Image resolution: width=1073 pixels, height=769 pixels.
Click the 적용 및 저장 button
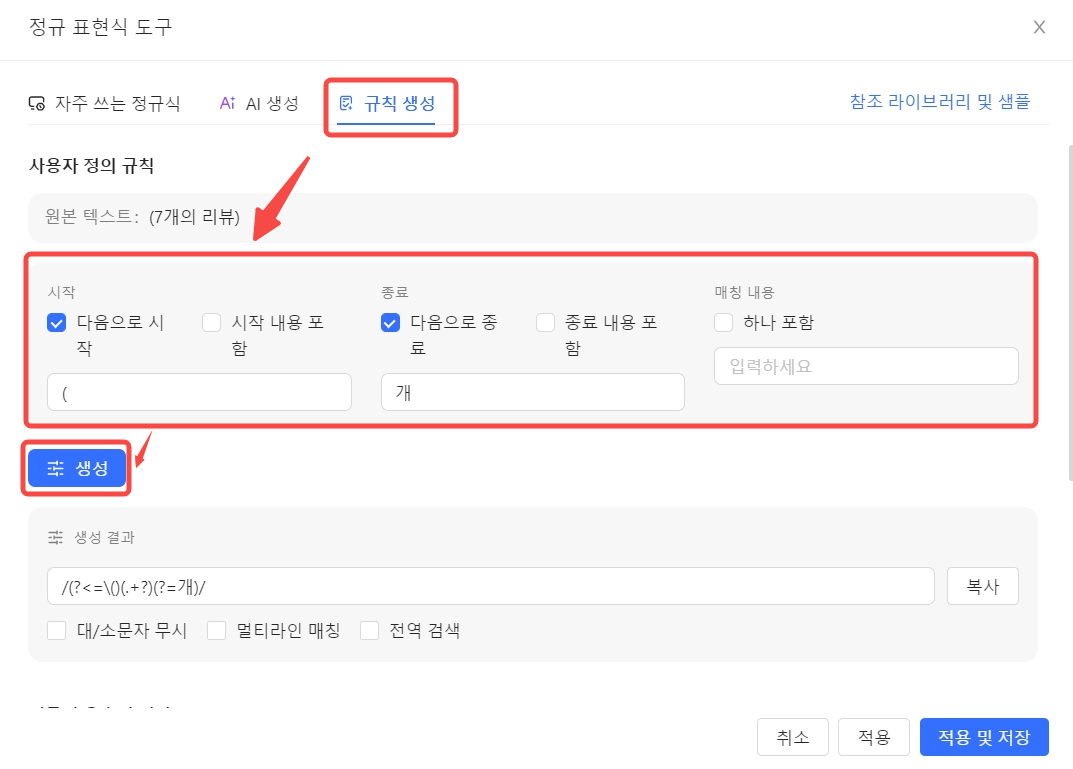point(983,738)
